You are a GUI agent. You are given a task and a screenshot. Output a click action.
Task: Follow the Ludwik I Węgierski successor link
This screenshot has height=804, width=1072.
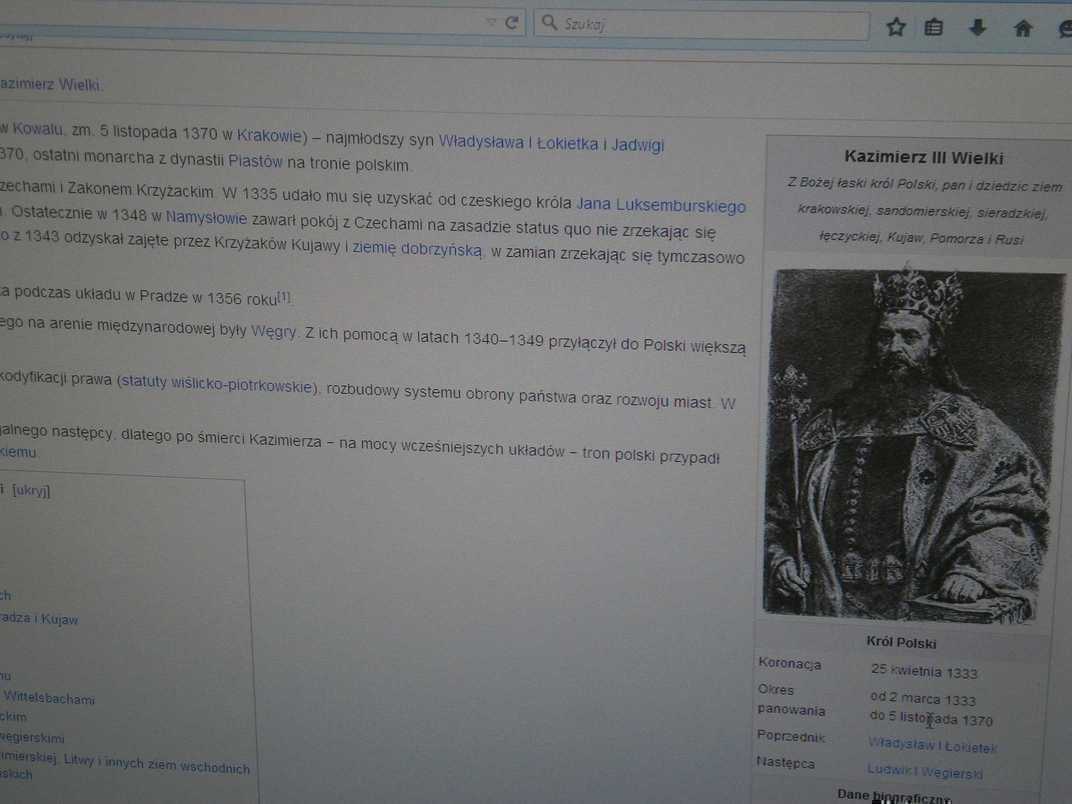[925, 771]
